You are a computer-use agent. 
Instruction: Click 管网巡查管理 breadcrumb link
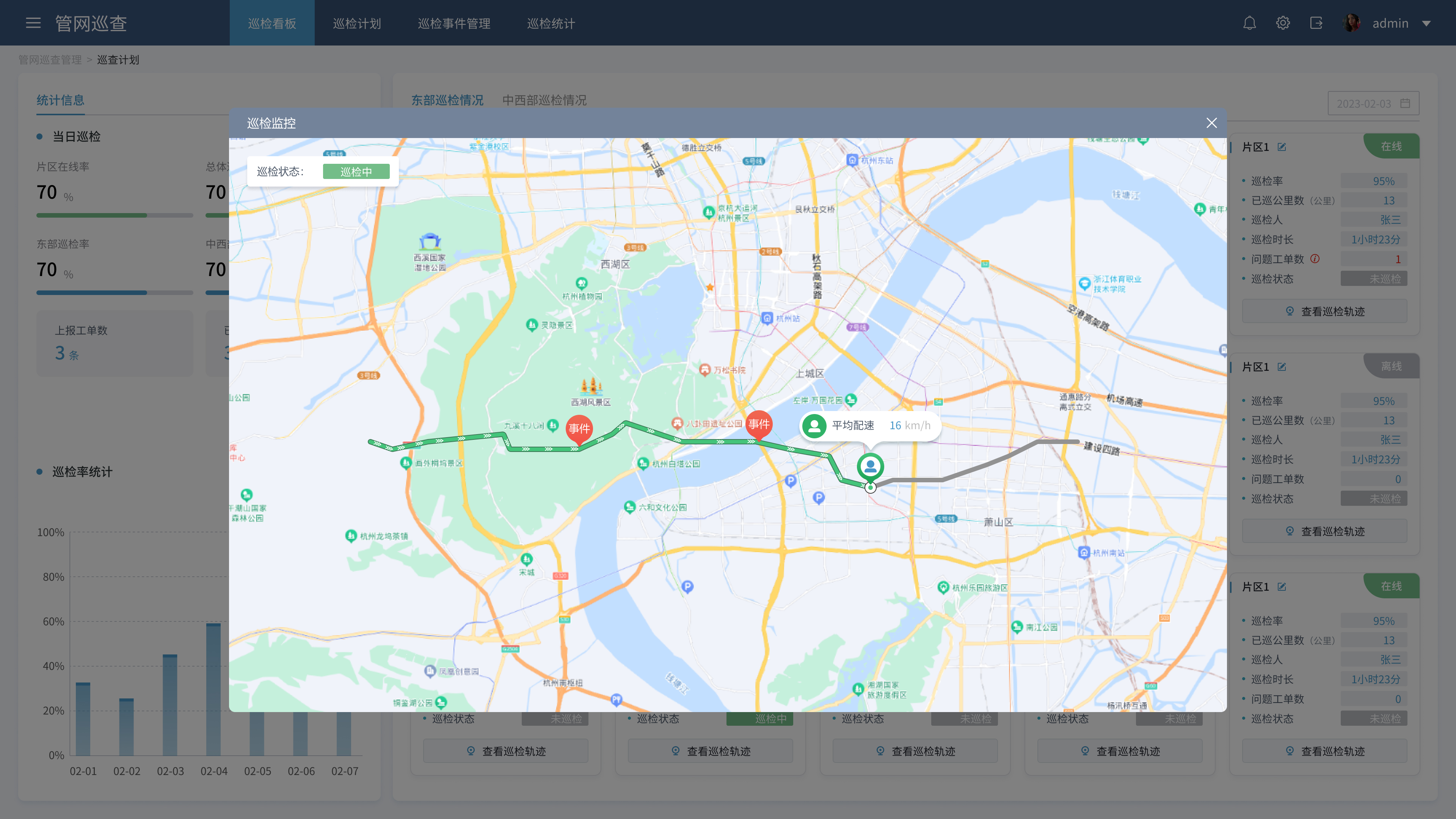[x=50, y=60]
